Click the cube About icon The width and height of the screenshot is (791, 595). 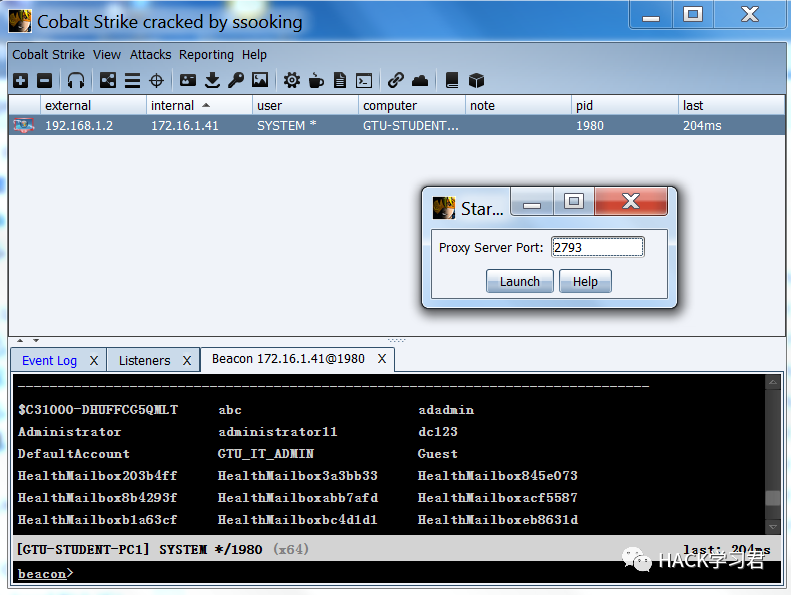[476, 80]
